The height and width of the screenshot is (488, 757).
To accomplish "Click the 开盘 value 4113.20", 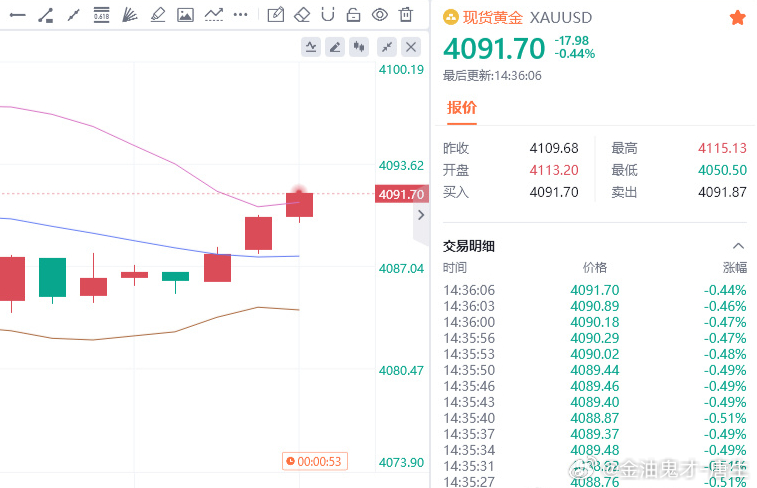I will coord(554,170).
